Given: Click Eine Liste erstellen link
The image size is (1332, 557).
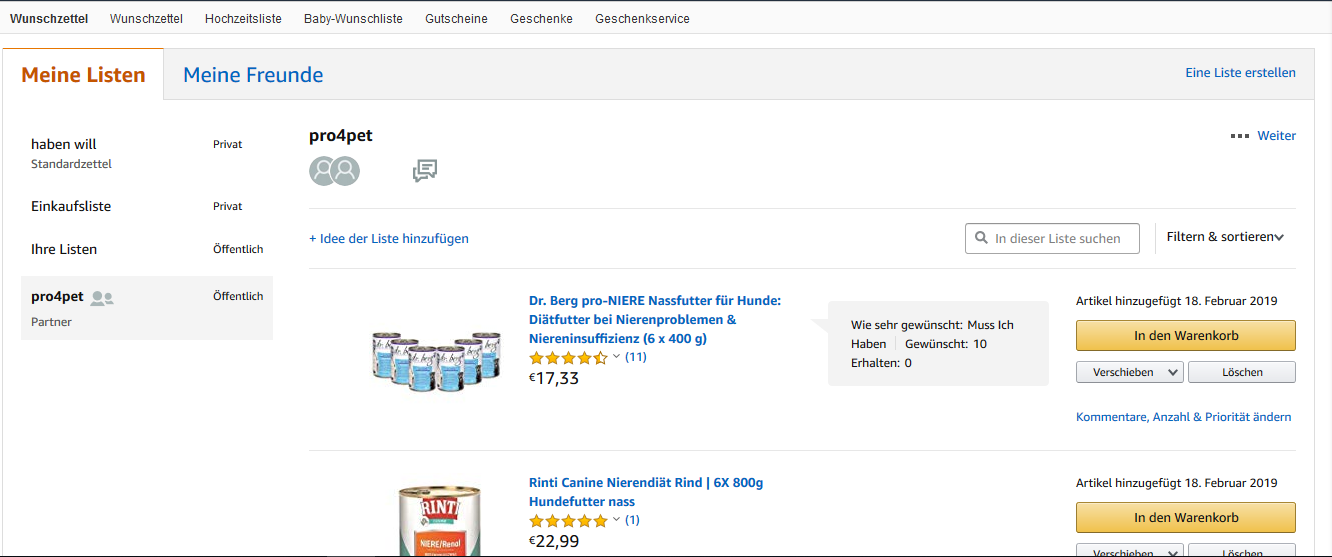Looking at the screenshot, I should click(1240, 73).
